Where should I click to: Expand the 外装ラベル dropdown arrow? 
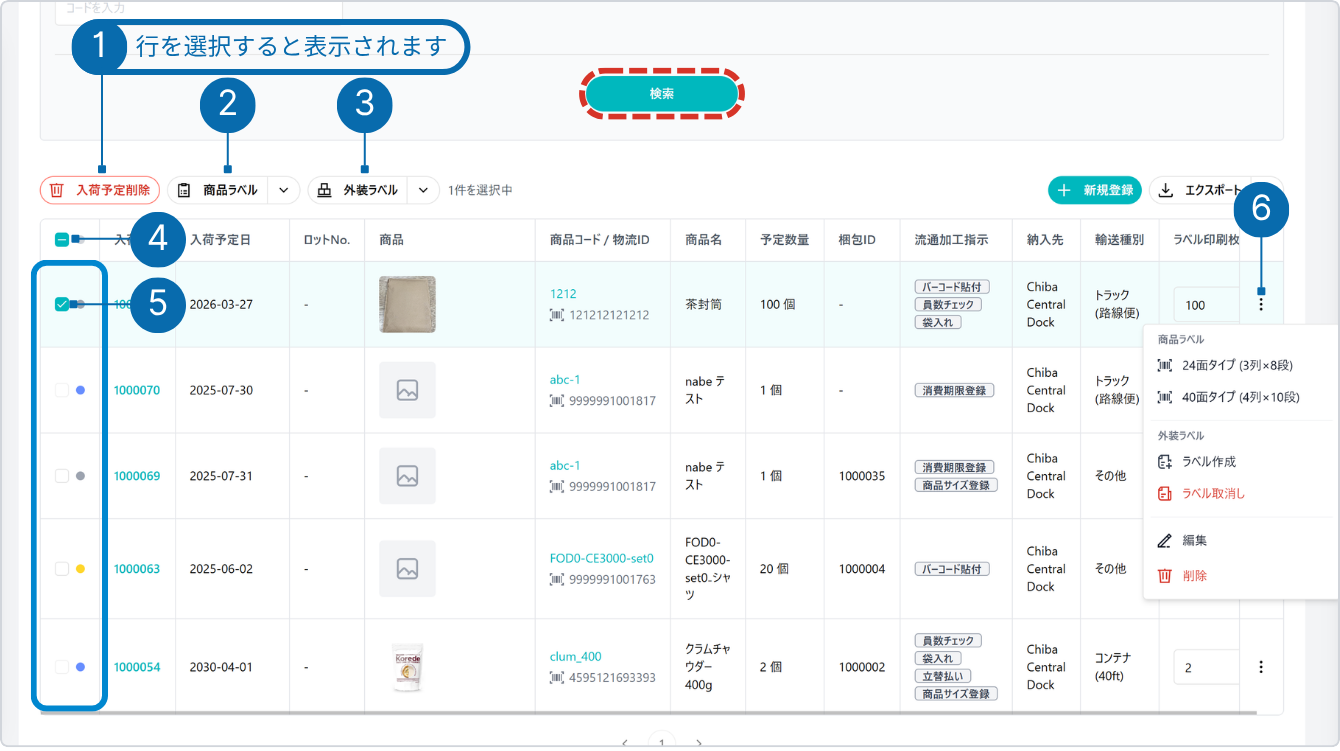pyautogui.click(x=423, y=190)
